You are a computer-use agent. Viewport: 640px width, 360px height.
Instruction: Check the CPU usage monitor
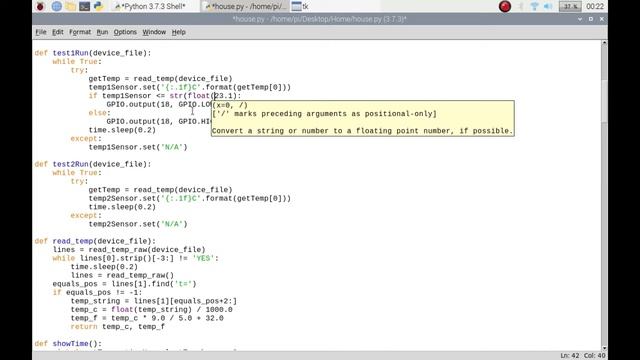(570, 6)
